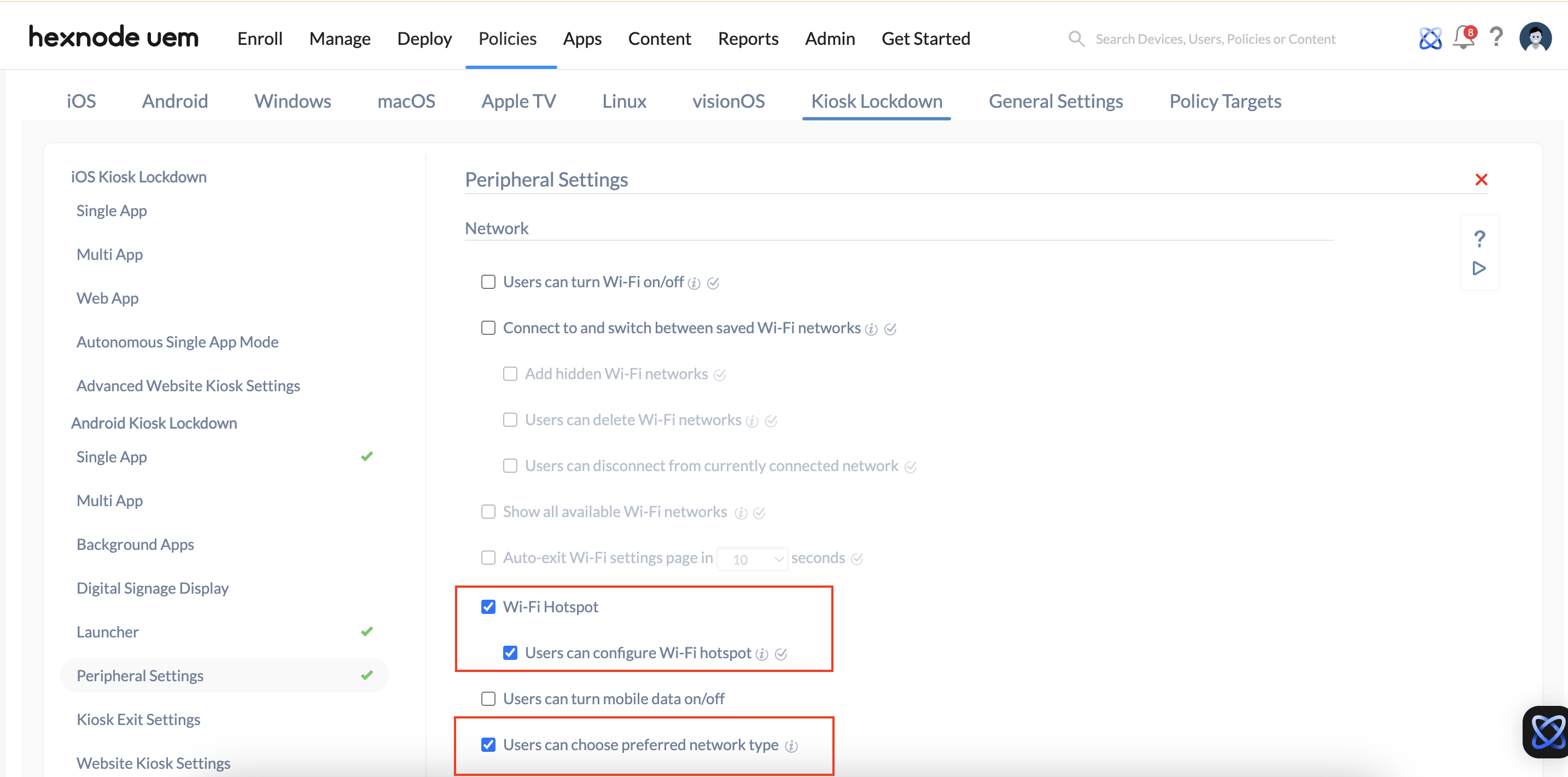
Task: Switch to the Windows tab
Action: [x=293, y=101]
